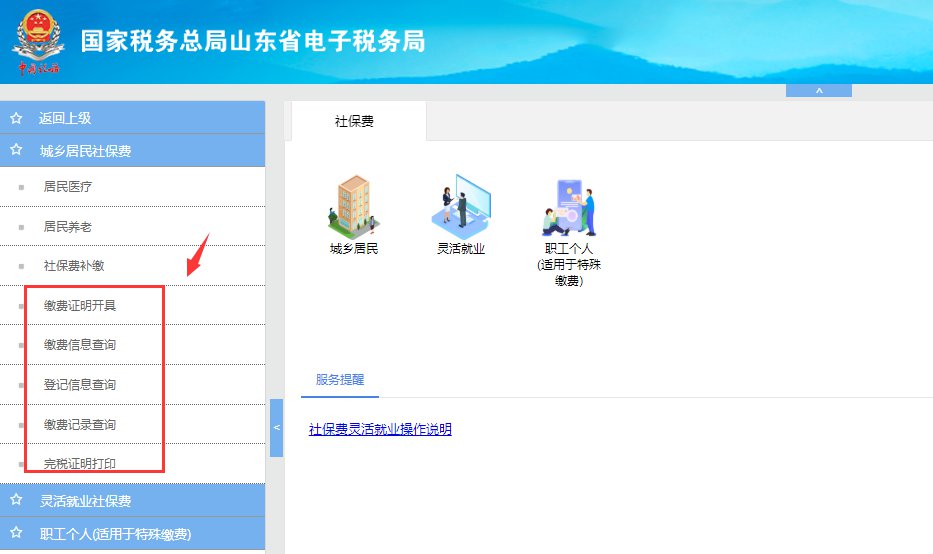Go back via 返回上级
933x554 pixels.
tap(65, 118)
